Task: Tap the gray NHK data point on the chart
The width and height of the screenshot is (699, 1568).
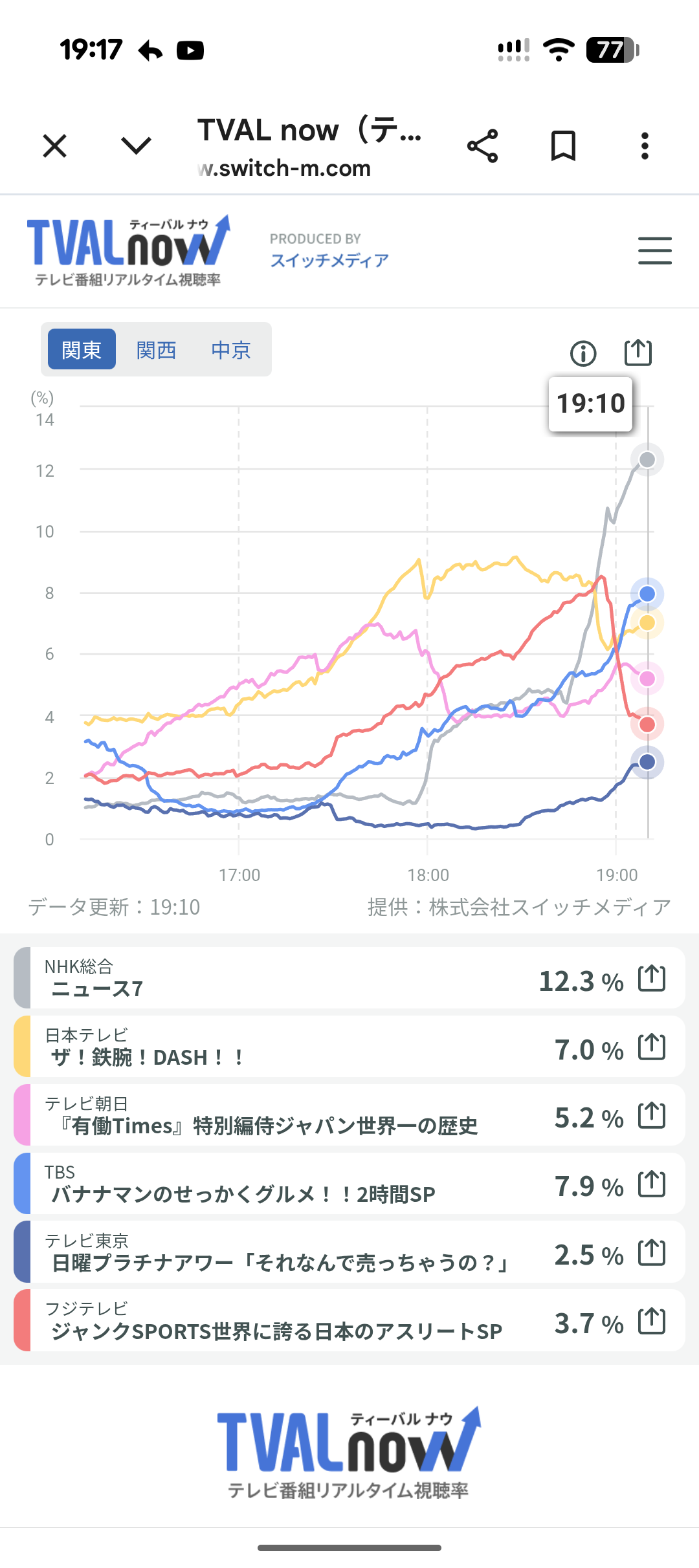Action: (x=647, y=460)
